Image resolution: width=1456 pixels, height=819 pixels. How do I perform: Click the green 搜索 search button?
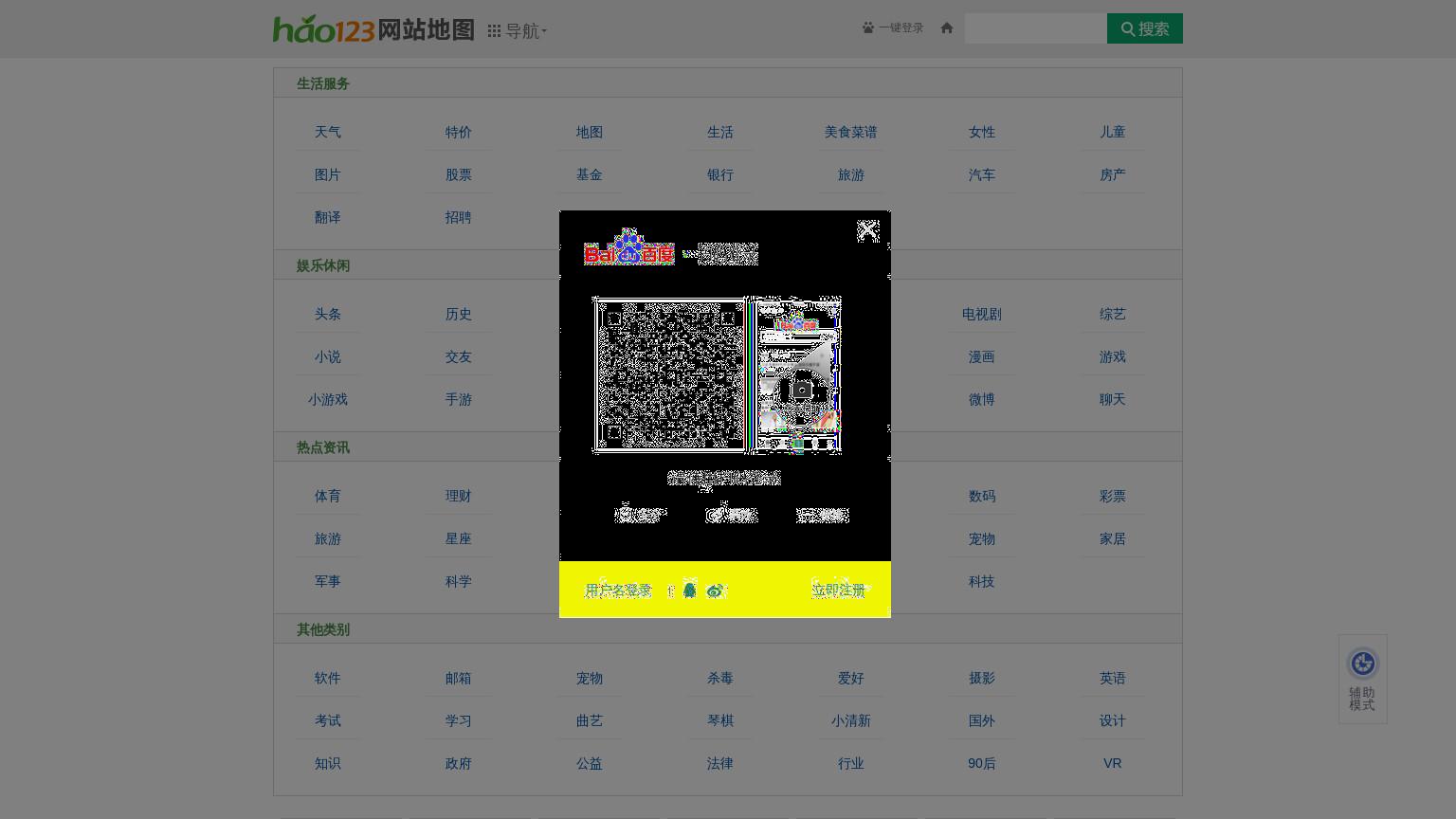[1145, 28]
